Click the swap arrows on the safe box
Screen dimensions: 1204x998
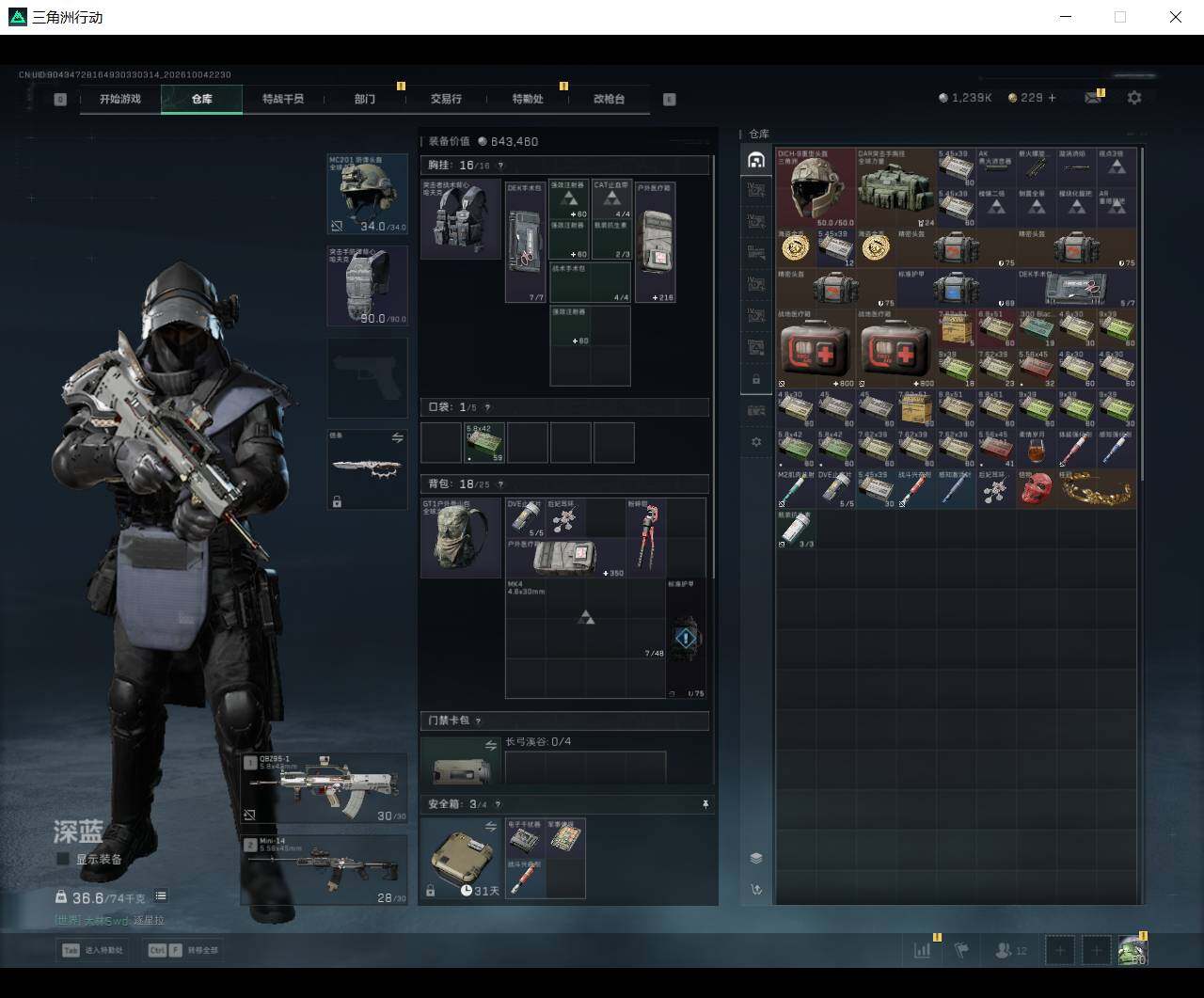490,826
